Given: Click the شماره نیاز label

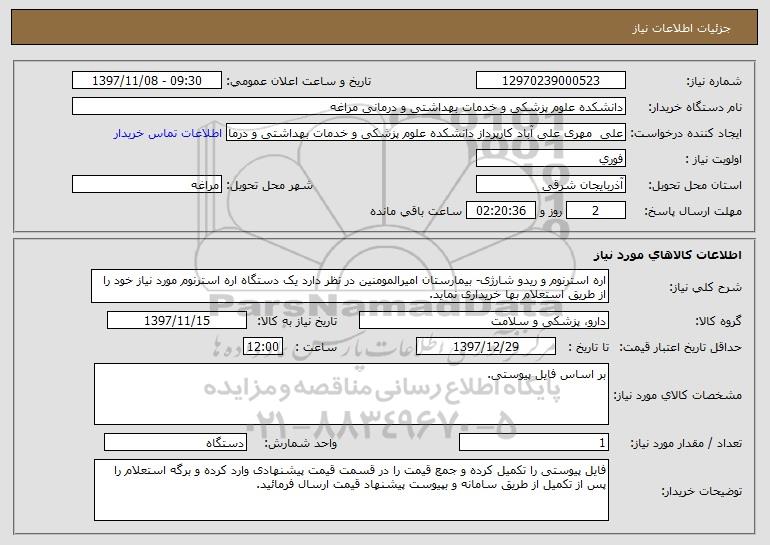Looking at the screenshot, I should 714,82.
